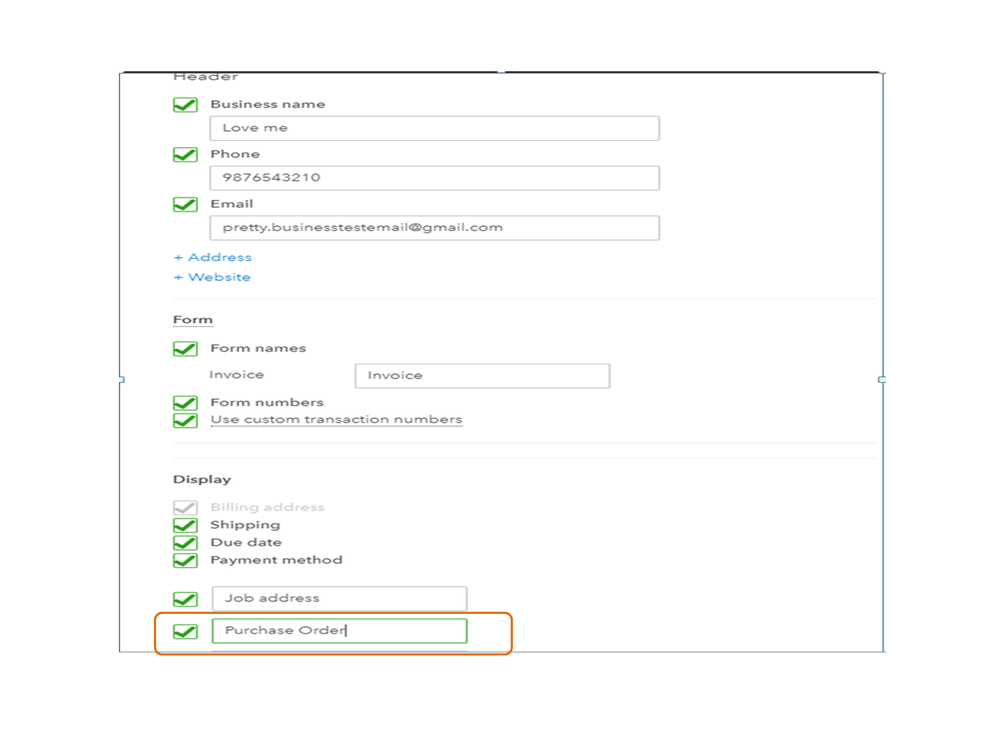Uncheck the Job address field checkbox
The height and width of the screenshot is (749, 999).
tap(185, 599)
